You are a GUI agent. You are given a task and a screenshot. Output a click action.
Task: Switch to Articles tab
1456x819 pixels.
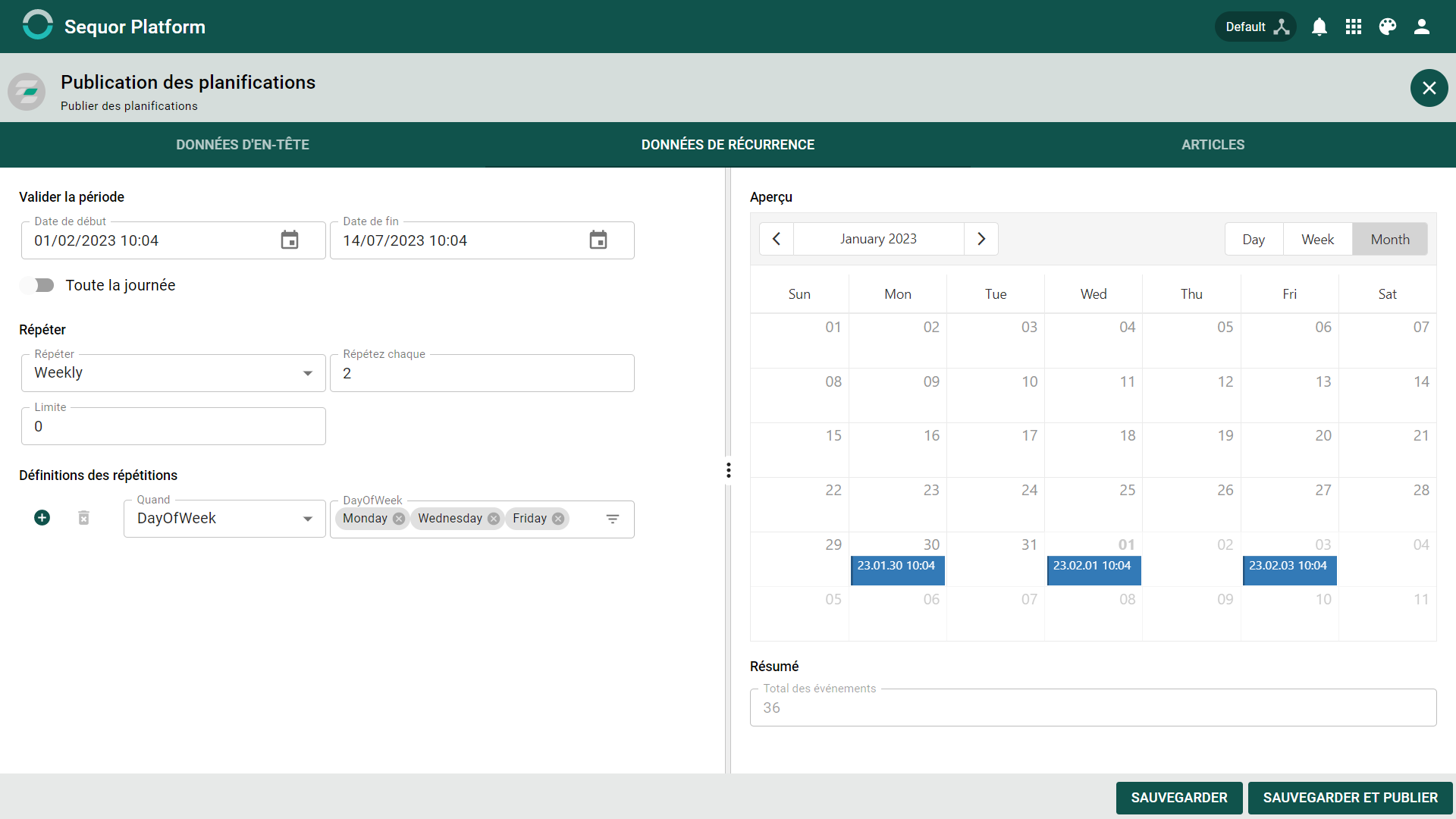click(1213, 145)
